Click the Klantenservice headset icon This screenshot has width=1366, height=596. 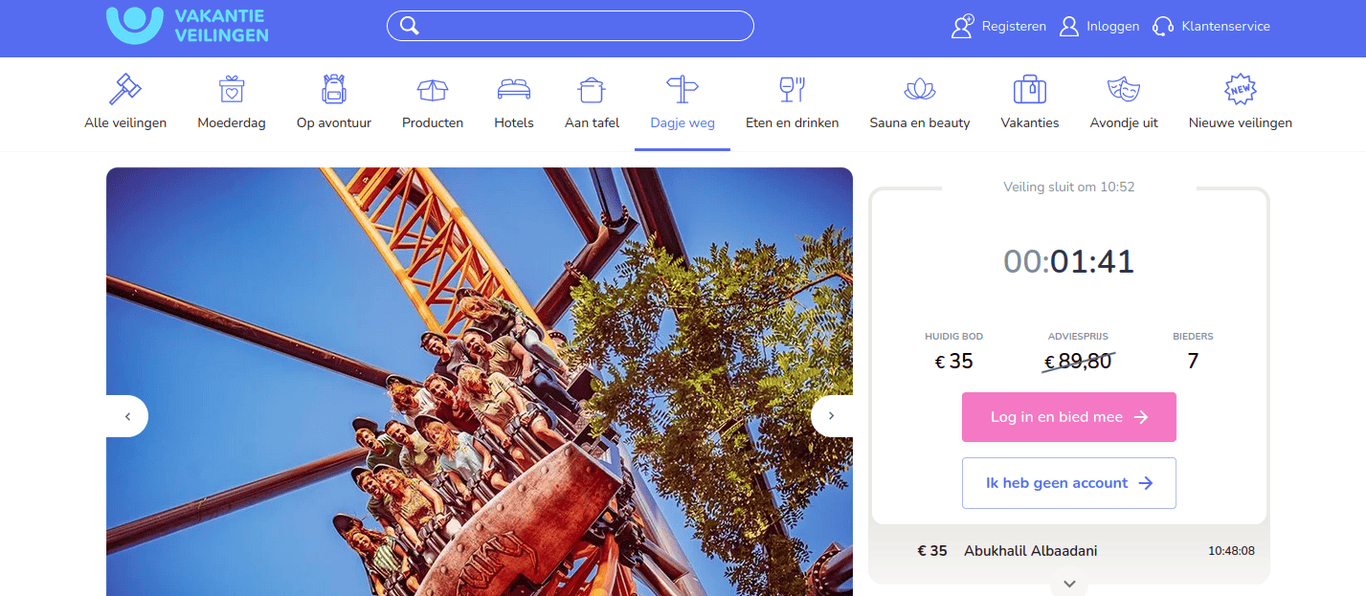pos(1161,25)
